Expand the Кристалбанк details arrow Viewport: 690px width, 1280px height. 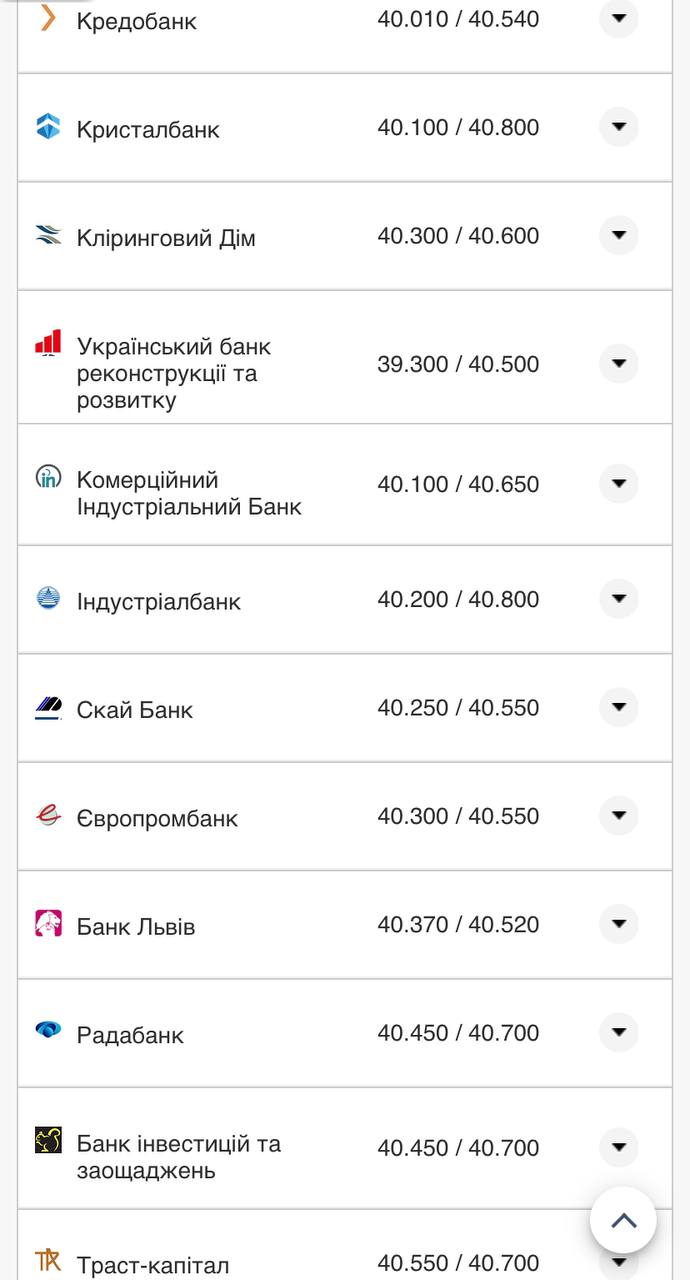pyautogui.click(x=618, y=127)
